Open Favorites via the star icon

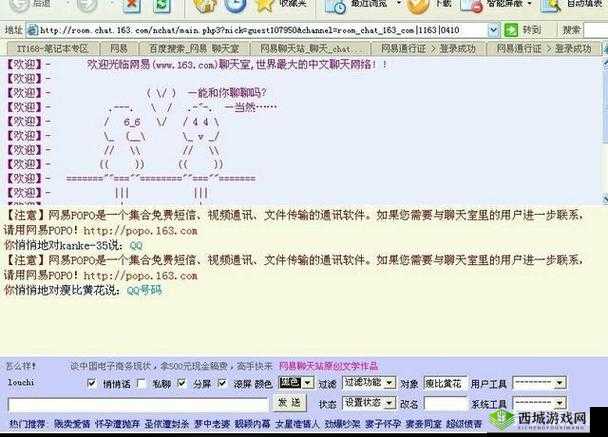coord(265,5)
